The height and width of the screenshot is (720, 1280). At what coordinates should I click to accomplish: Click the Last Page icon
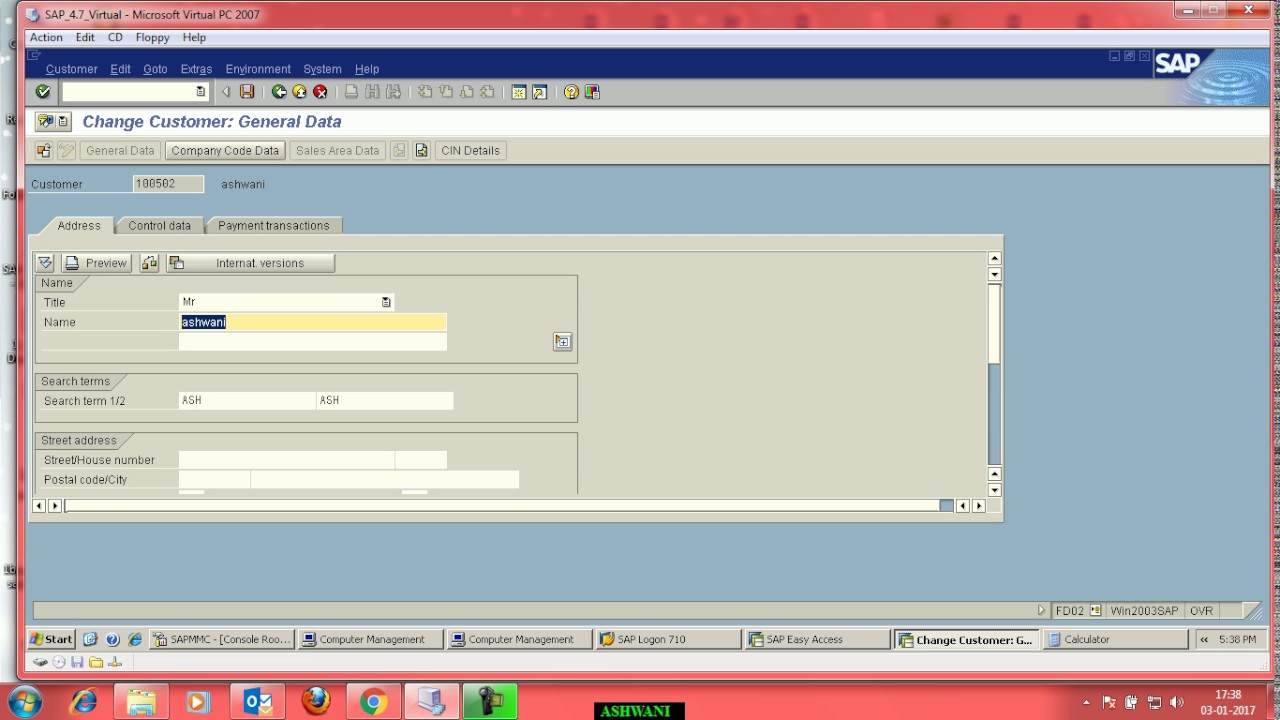(x=487, y=92)
